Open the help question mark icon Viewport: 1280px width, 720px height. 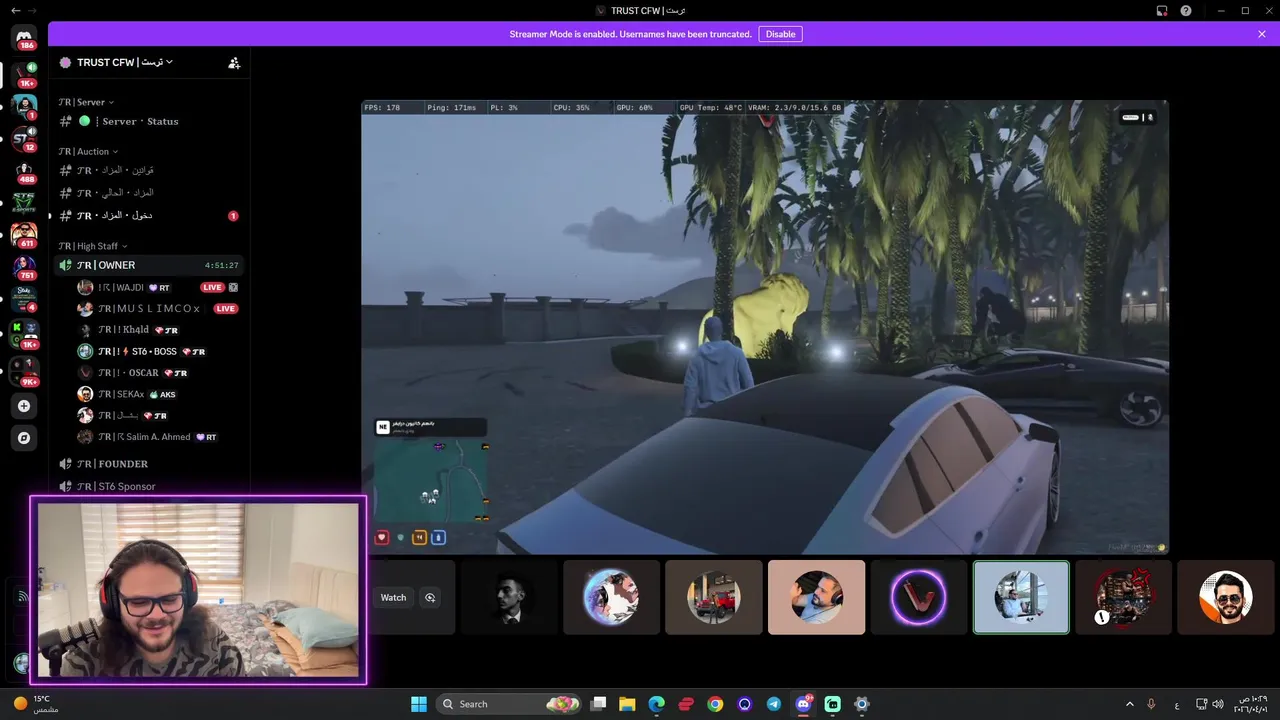coord(1186,10)
